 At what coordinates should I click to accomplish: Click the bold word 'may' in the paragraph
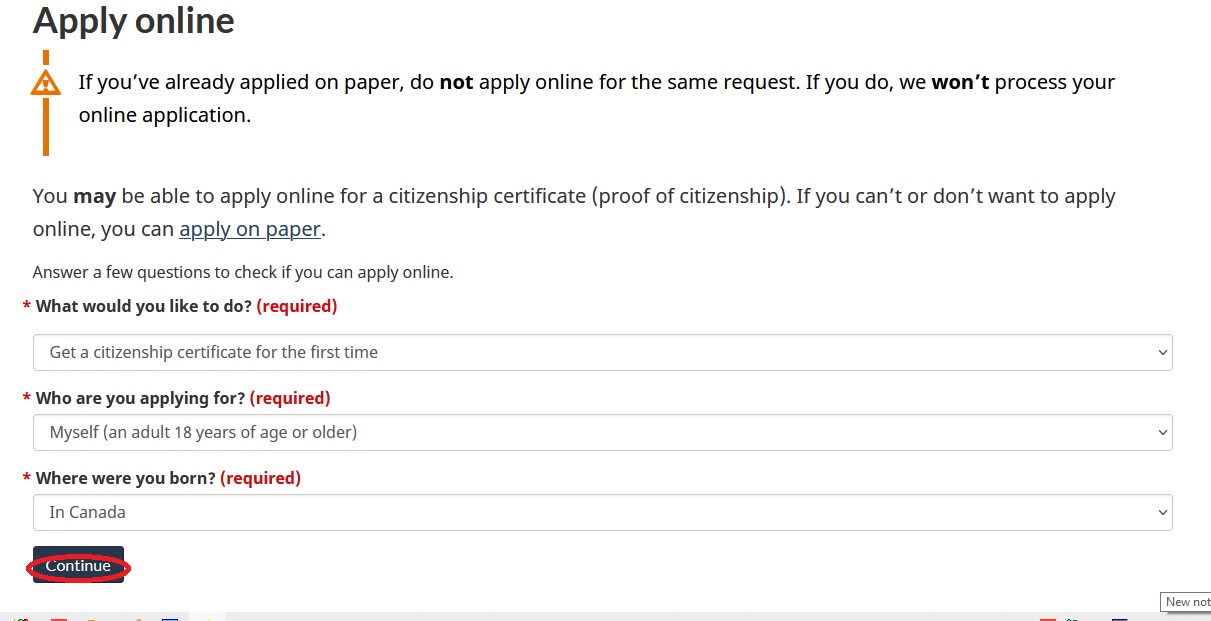[95, 196]
